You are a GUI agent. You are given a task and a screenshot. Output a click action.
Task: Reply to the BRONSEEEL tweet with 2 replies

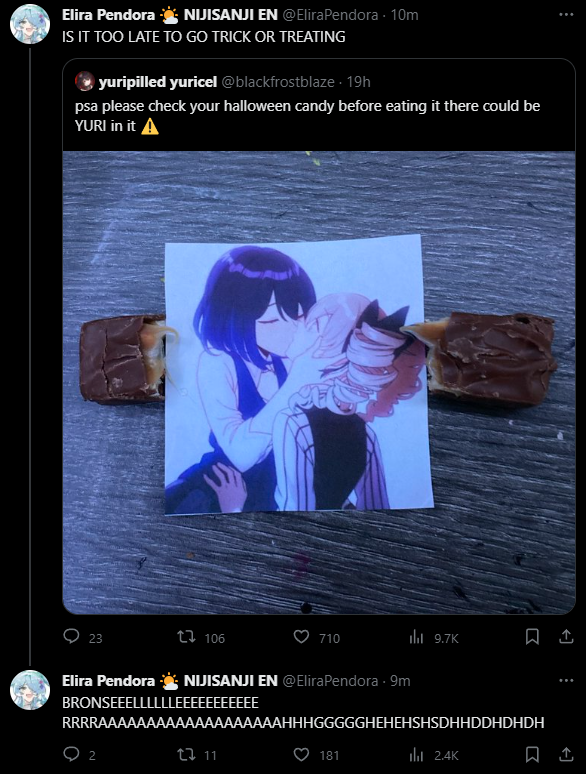point(72,754)
